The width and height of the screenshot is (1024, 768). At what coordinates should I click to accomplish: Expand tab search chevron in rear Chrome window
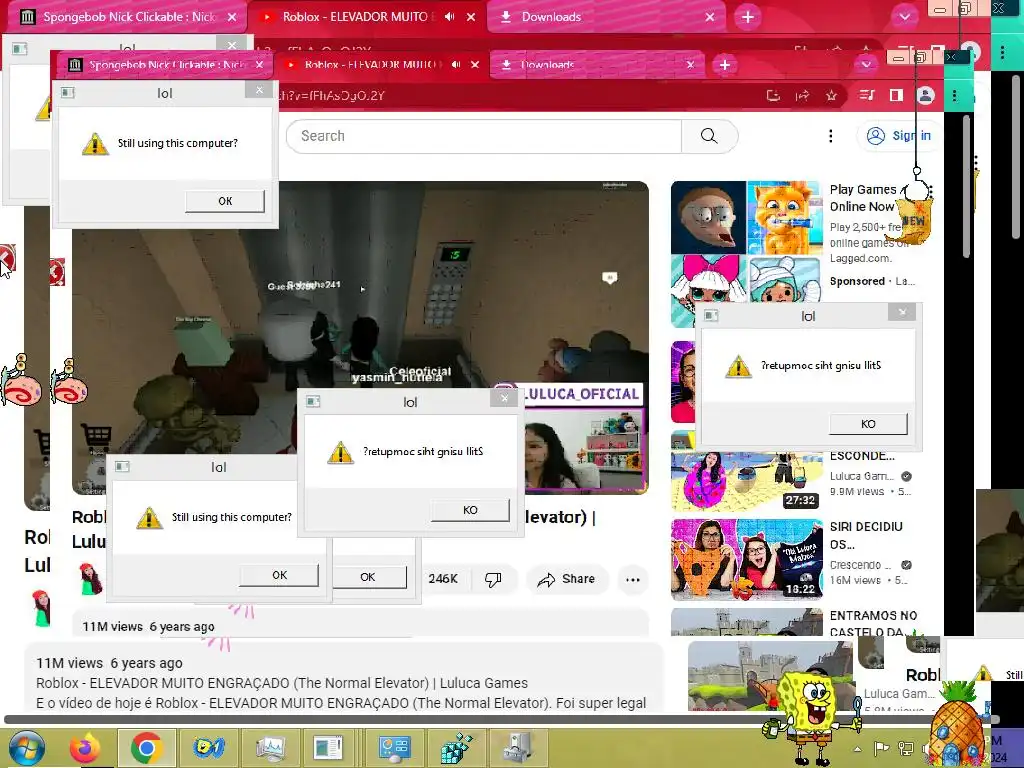coord(904,17)
